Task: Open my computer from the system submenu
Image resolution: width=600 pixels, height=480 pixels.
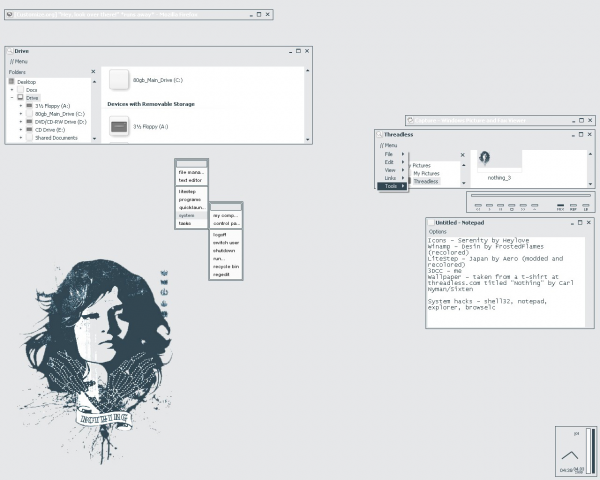Action: coord(226,216)
